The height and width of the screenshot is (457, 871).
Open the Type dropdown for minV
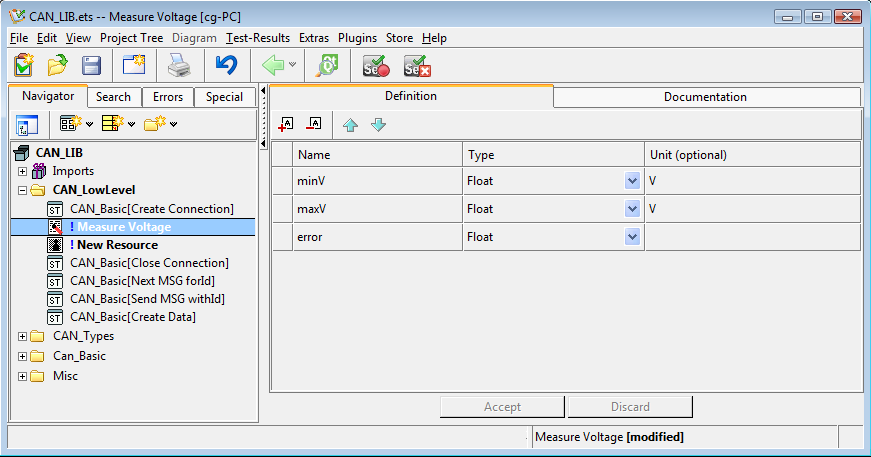pyautogui.click(x=632, y=181)
